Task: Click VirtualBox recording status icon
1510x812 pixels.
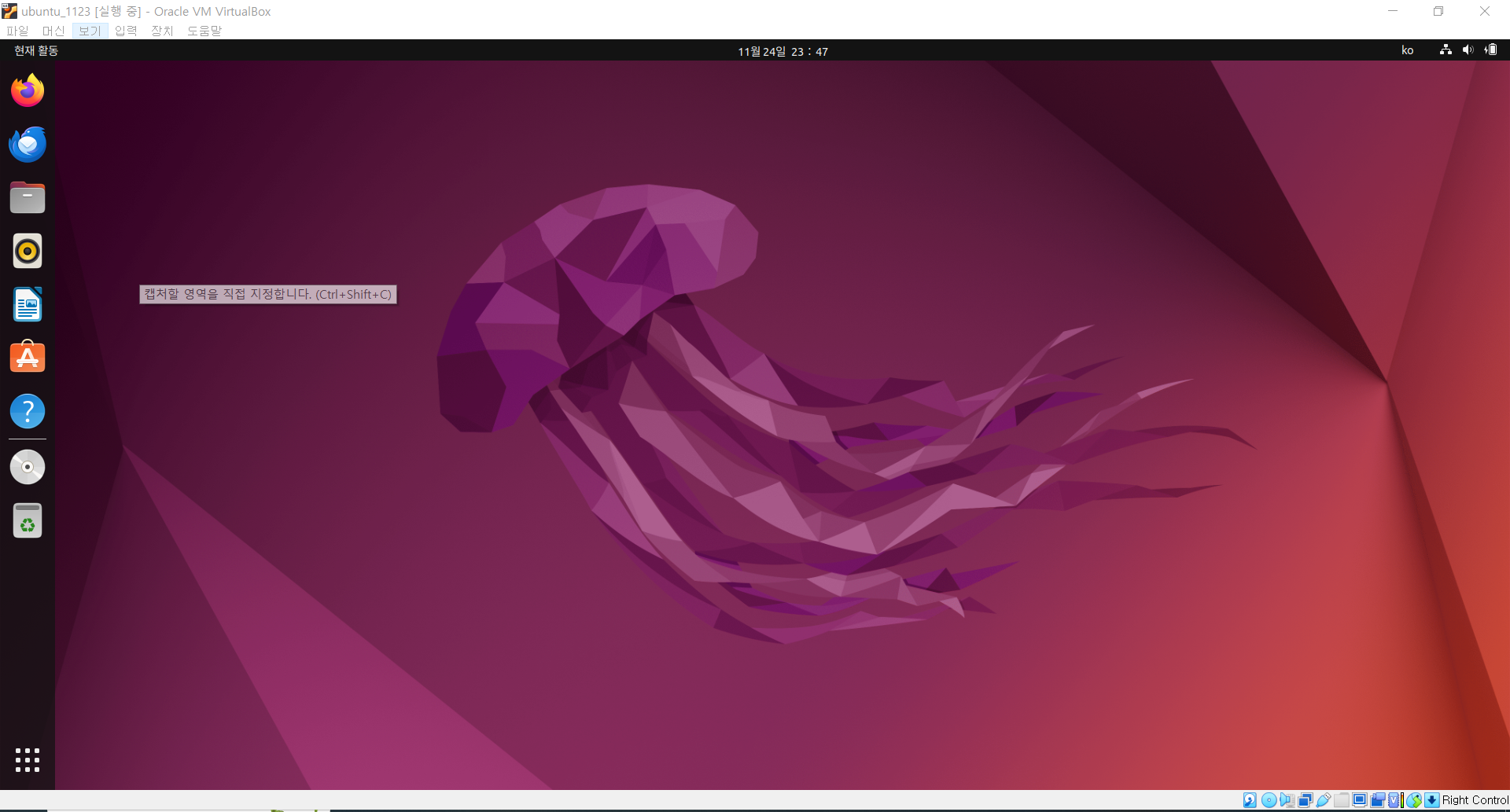Action: [1378, 800]
